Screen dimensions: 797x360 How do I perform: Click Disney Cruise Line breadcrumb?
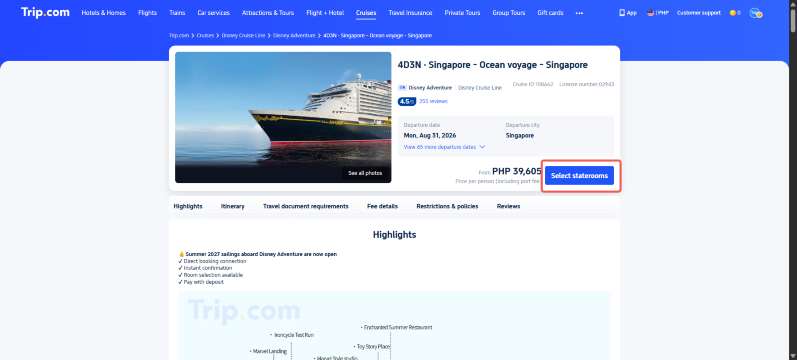pos(243,36)
